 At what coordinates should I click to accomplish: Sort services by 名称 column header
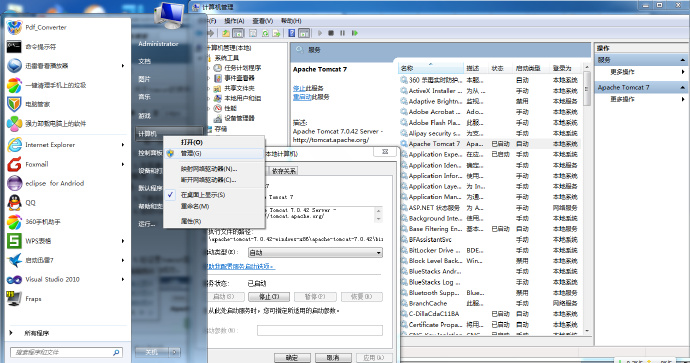(x=430, y=68)
